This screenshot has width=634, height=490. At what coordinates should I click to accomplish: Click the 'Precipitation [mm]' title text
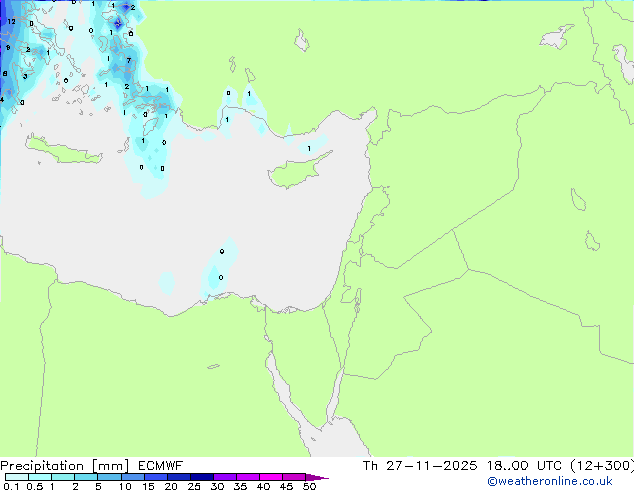[x=65, y=466]
